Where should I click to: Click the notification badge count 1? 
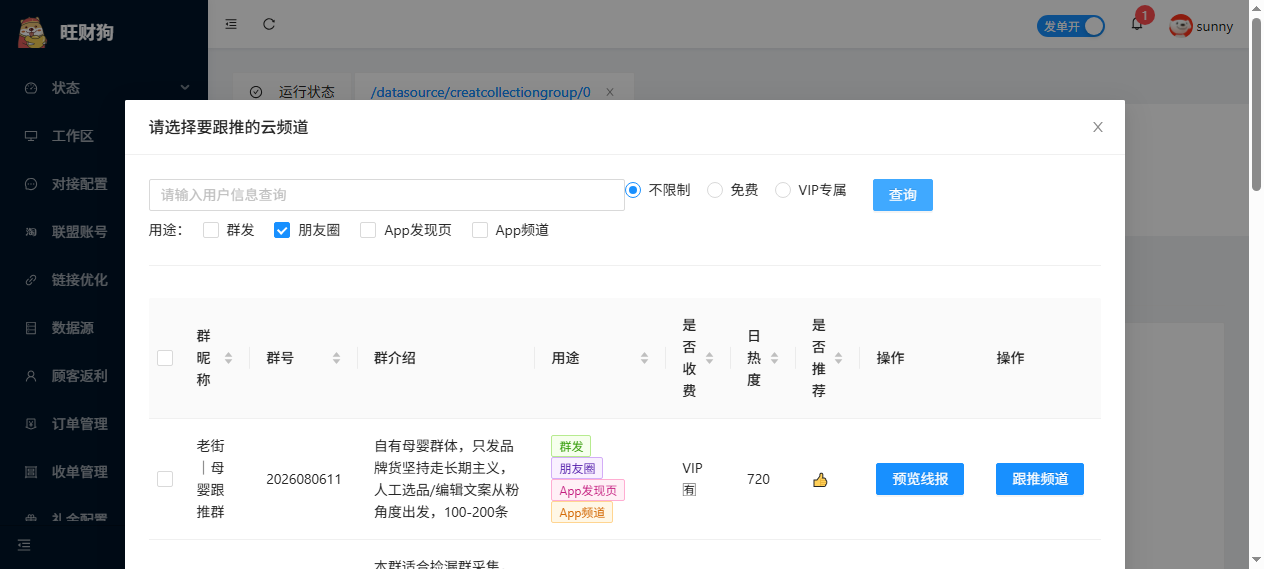click(1145, 15)
